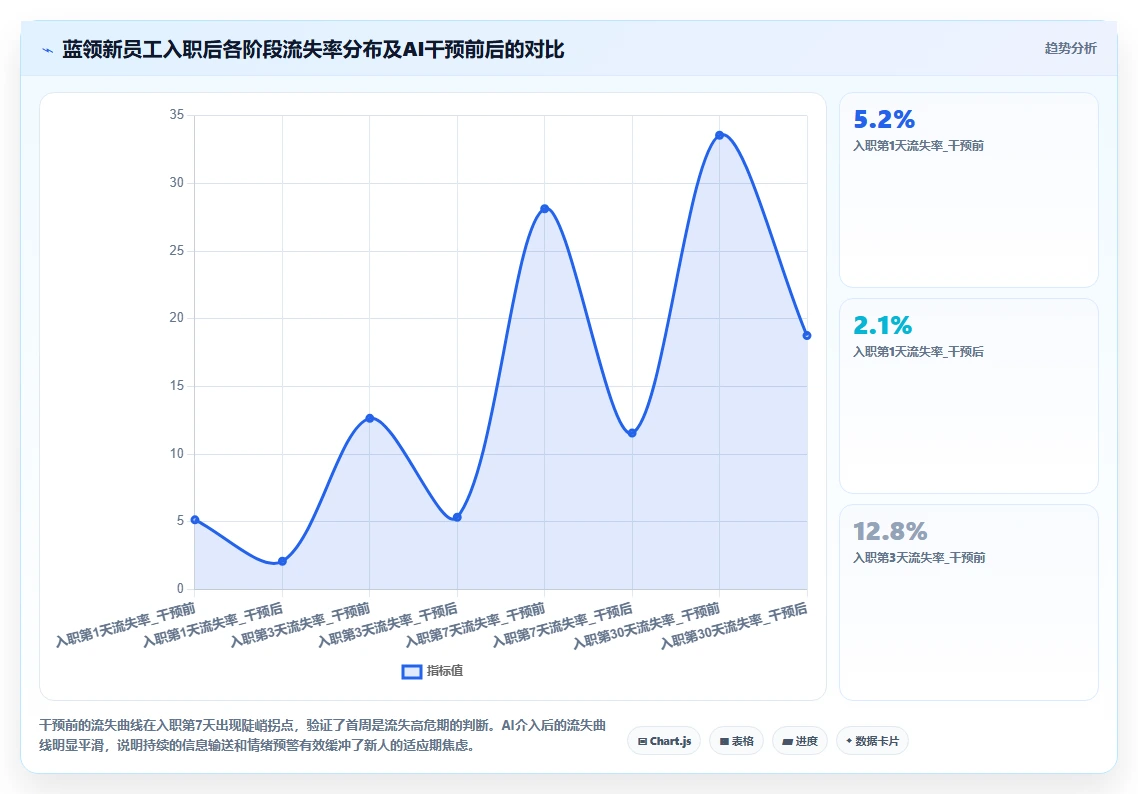Screen dimensions: 1138x794
Task: Click data point for 入职第7天流失率_干预后
Action: tap(632, 433)
